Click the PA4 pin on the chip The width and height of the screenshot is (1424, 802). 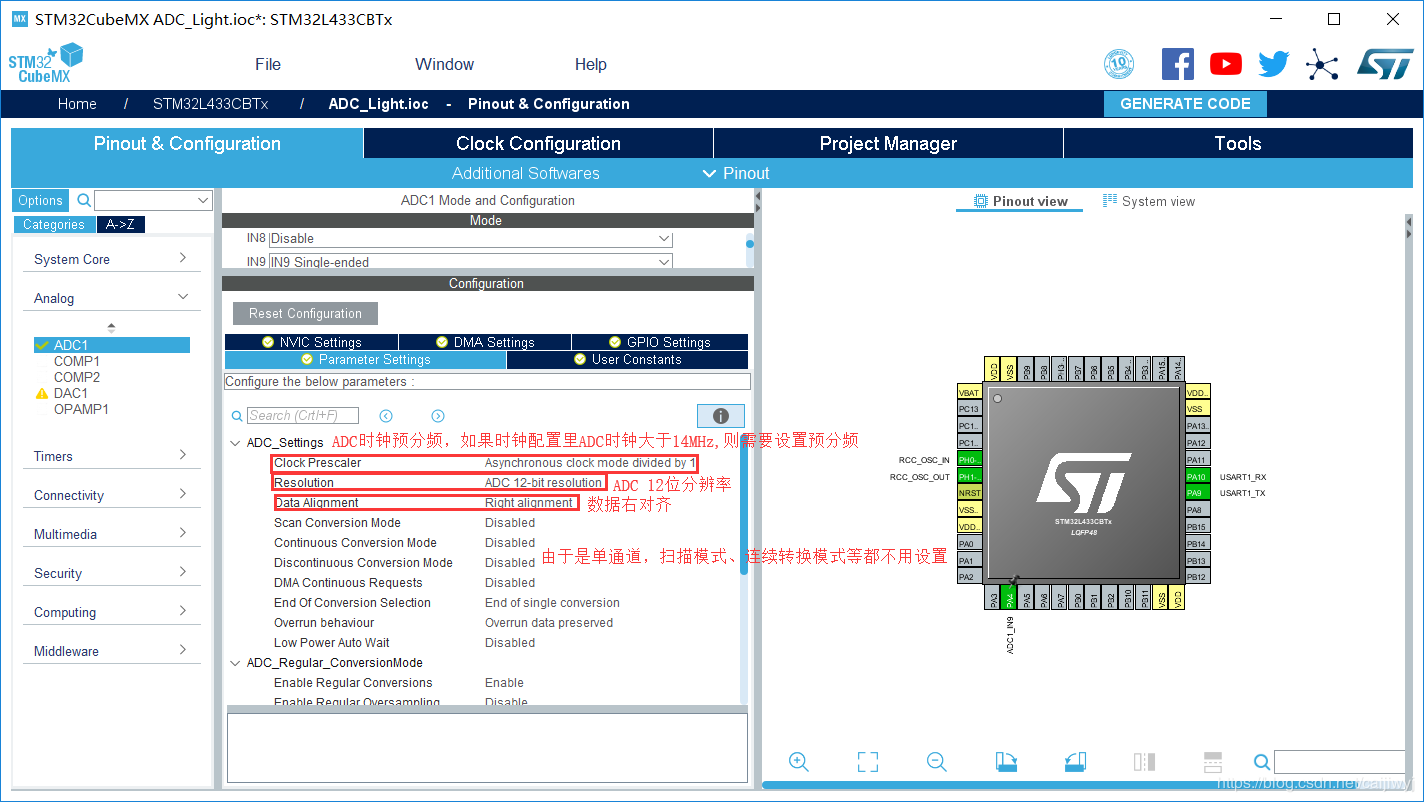pyautogui.click(x=1010, y=599)
